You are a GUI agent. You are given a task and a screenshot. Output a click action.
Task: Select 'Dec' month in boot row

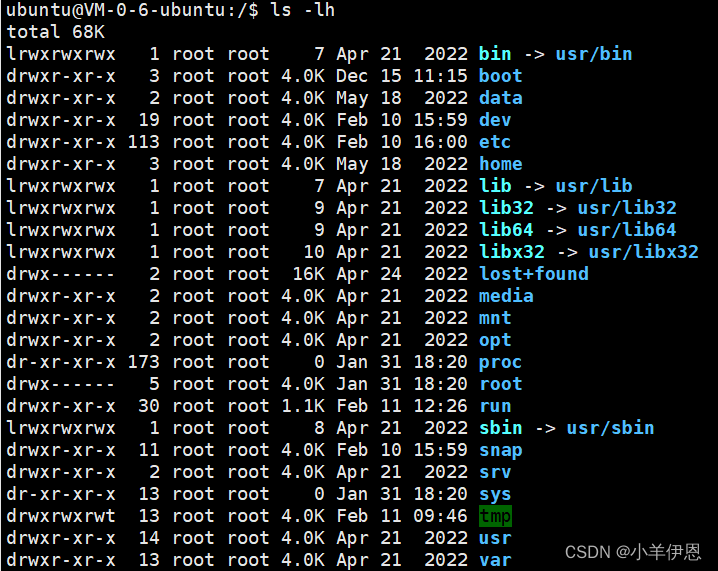(352, 76)
